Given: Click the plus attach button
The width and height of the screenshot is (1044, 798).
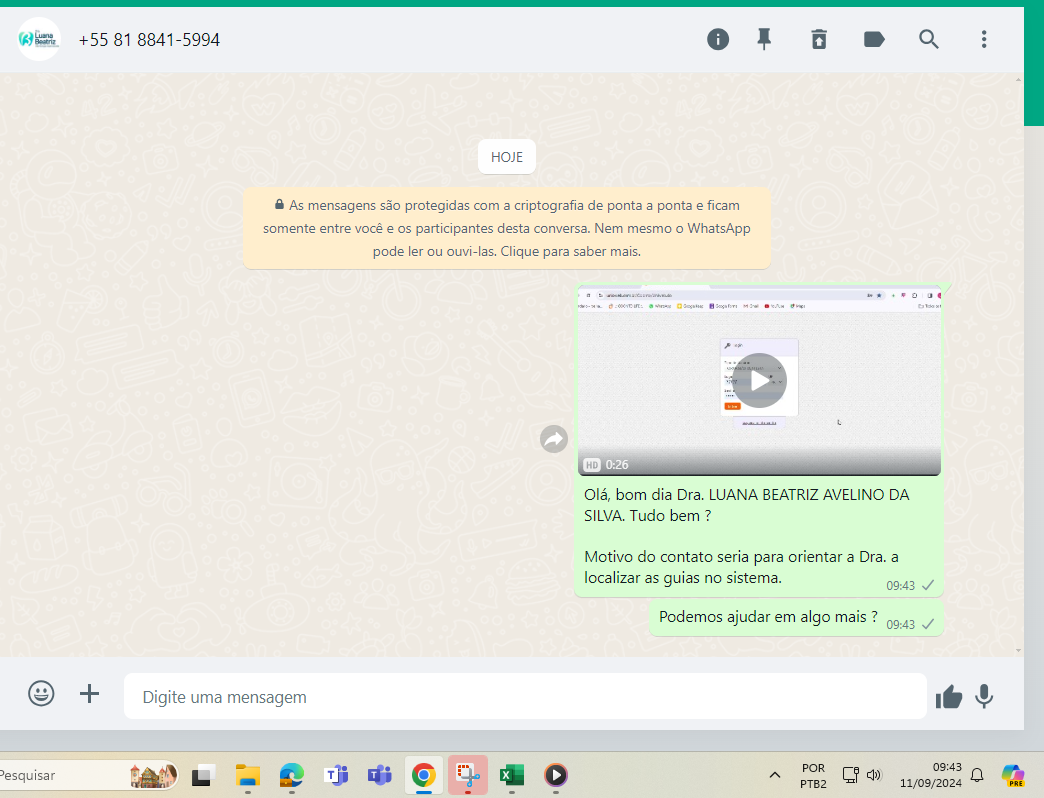Looking at the screenshot, I should [x=89, y=694].
